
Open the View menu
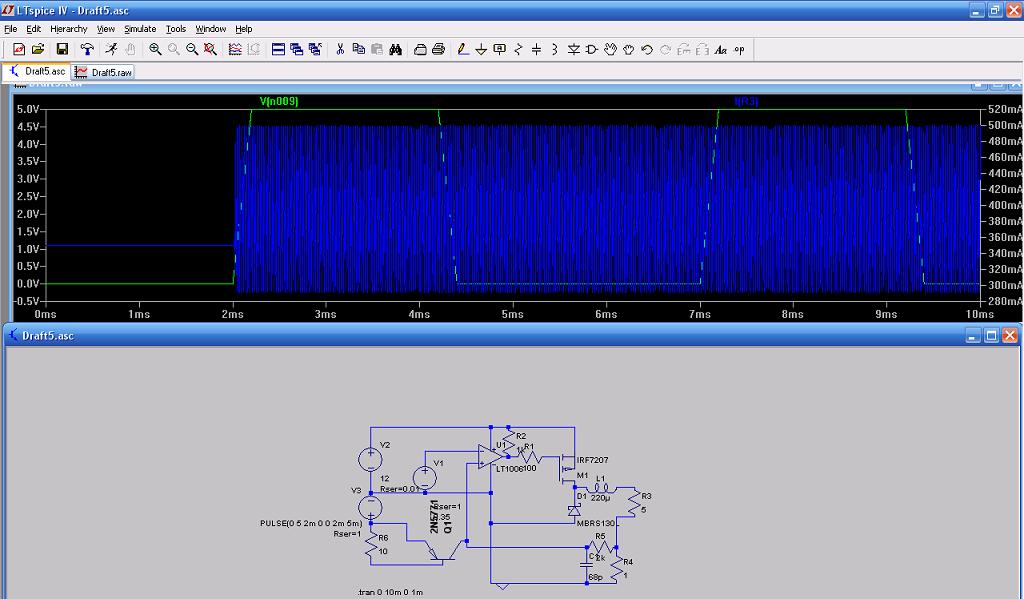[x=106, y=29]
